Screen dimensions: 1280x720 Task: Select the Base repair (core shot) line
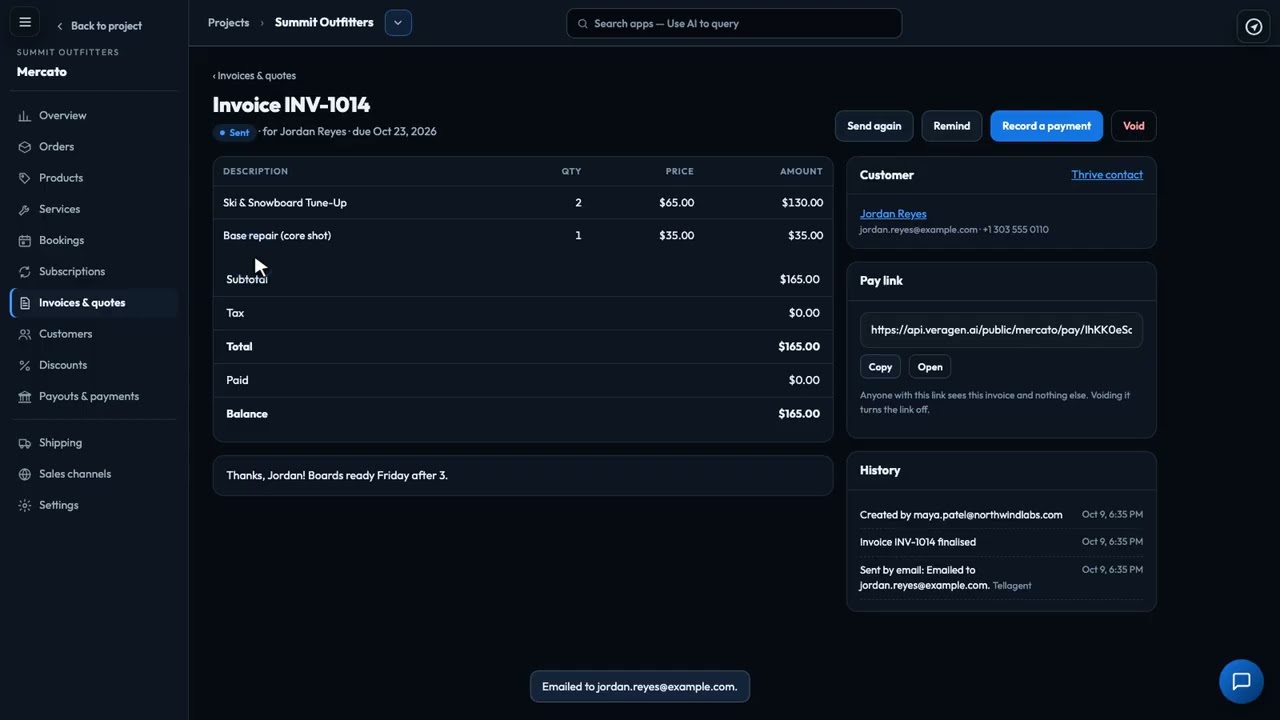[x=523, y=236]
